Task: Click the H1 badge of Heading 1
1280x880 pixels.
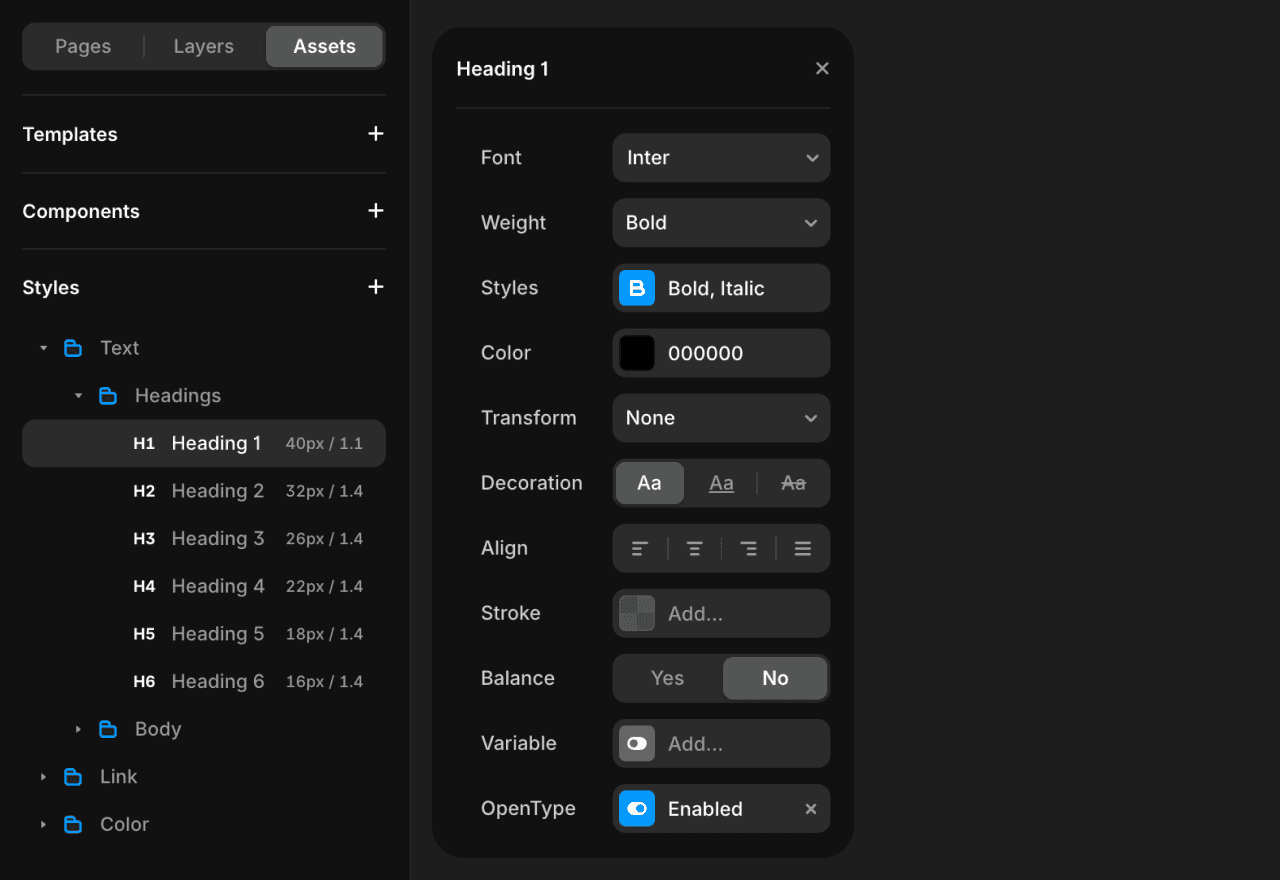Action: click(144, 443)
